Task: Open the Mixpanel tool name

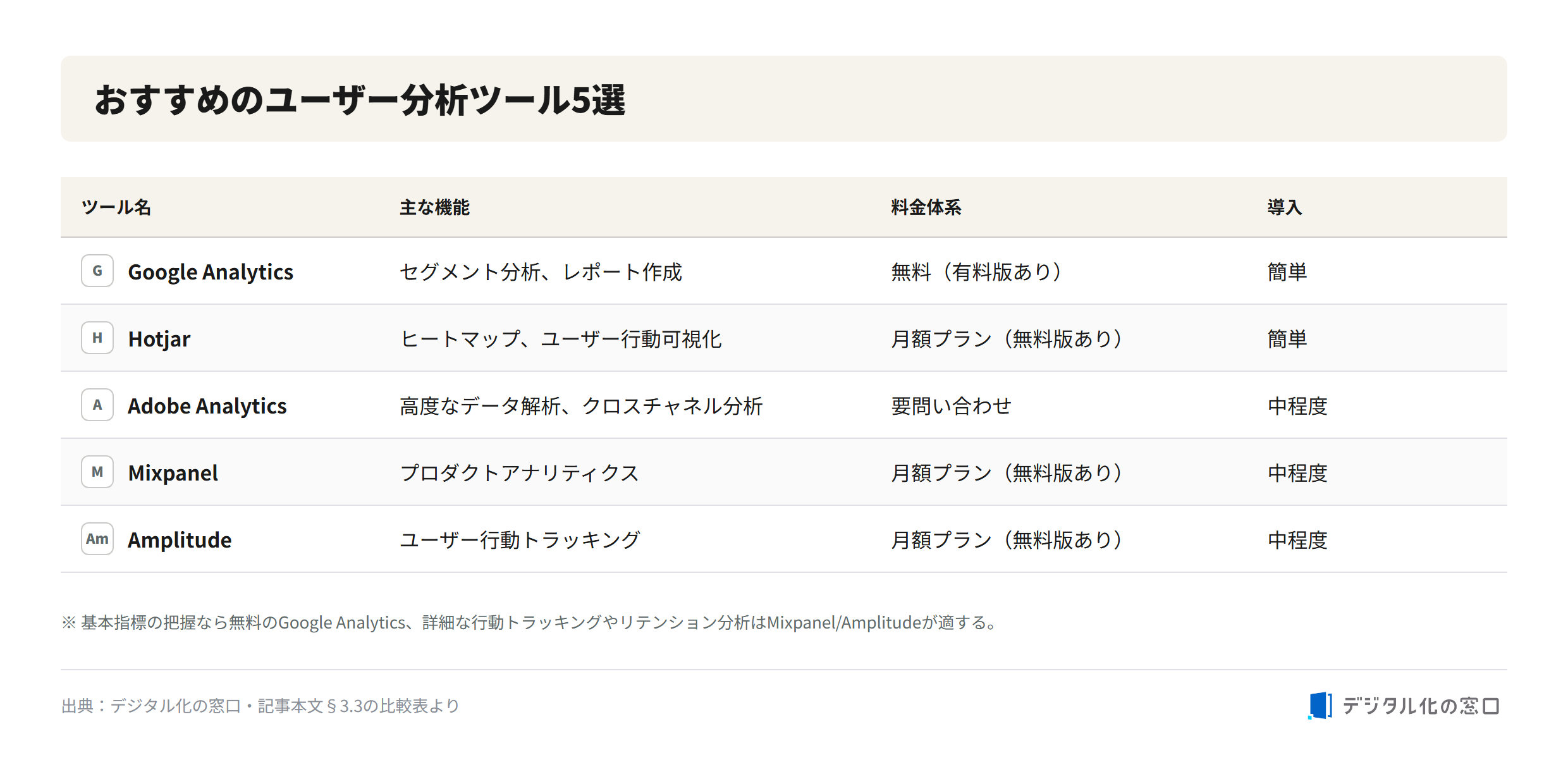Action: (173, 473)
